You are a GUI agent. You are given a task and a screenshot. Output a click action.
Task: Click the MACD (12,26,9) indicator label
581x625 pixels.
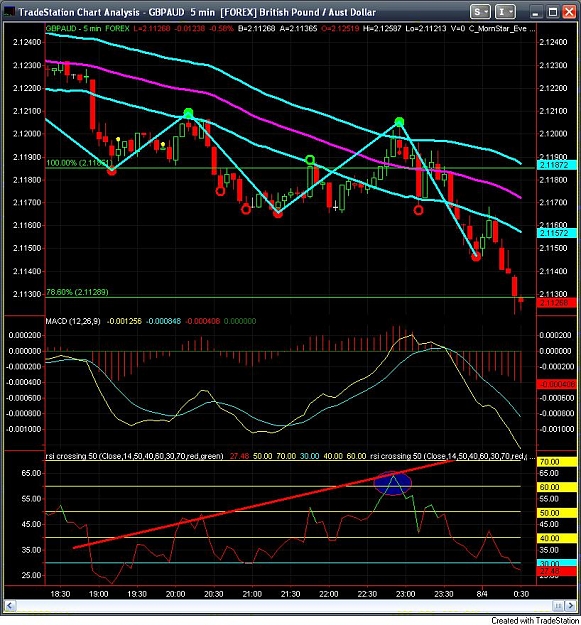(73, 321)
